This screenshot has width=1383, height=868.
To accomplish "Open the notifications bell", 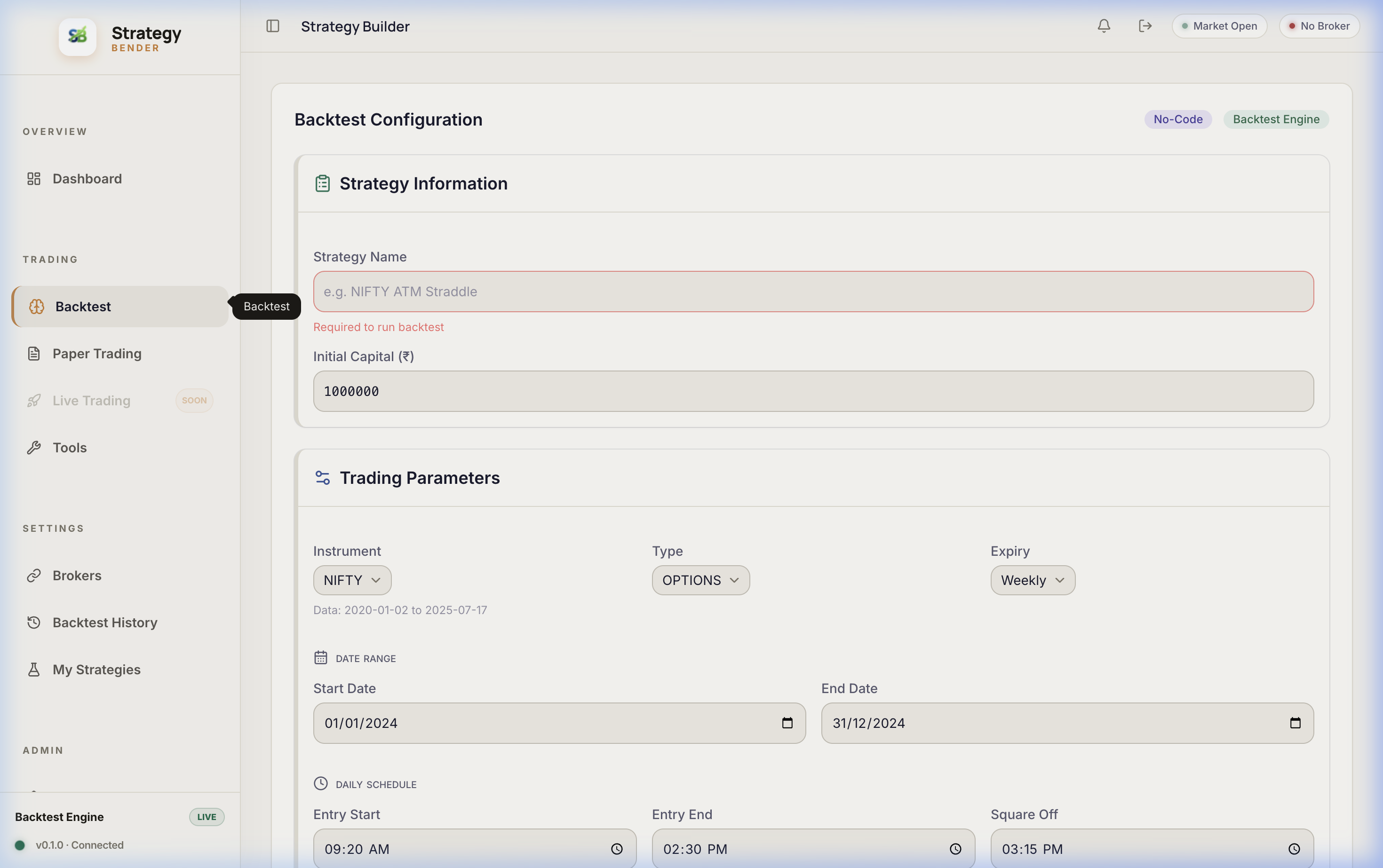I will click(1103, 26).
